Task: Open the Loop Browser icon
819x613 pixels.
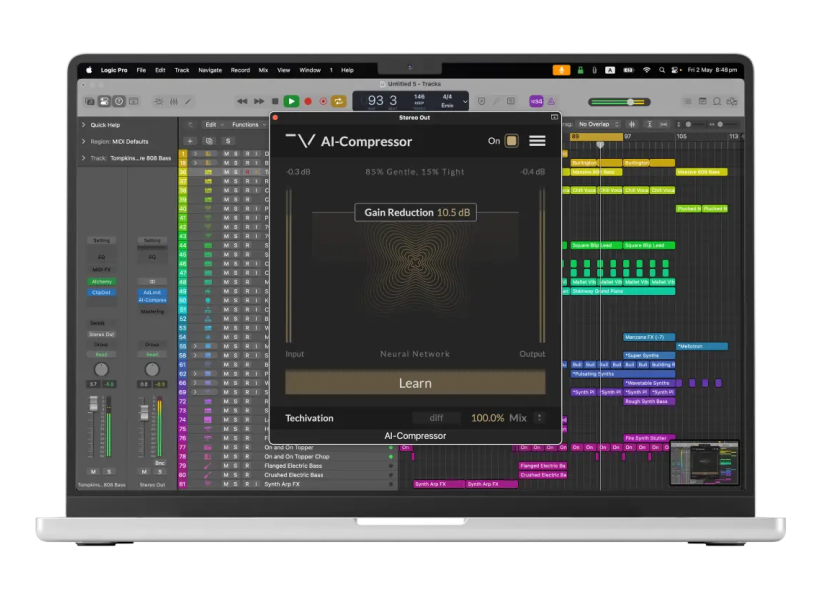Action: (717, 101)
